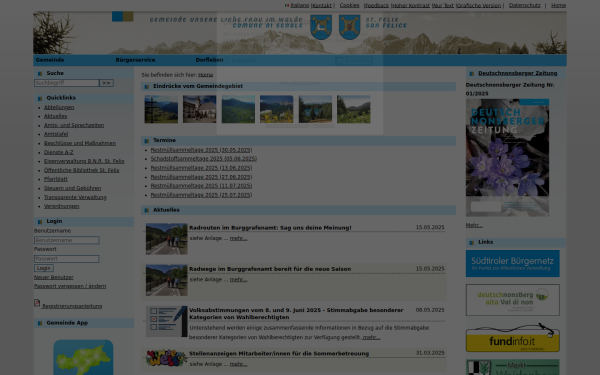Focus the Suchbegriff search field

coord(67,83)
